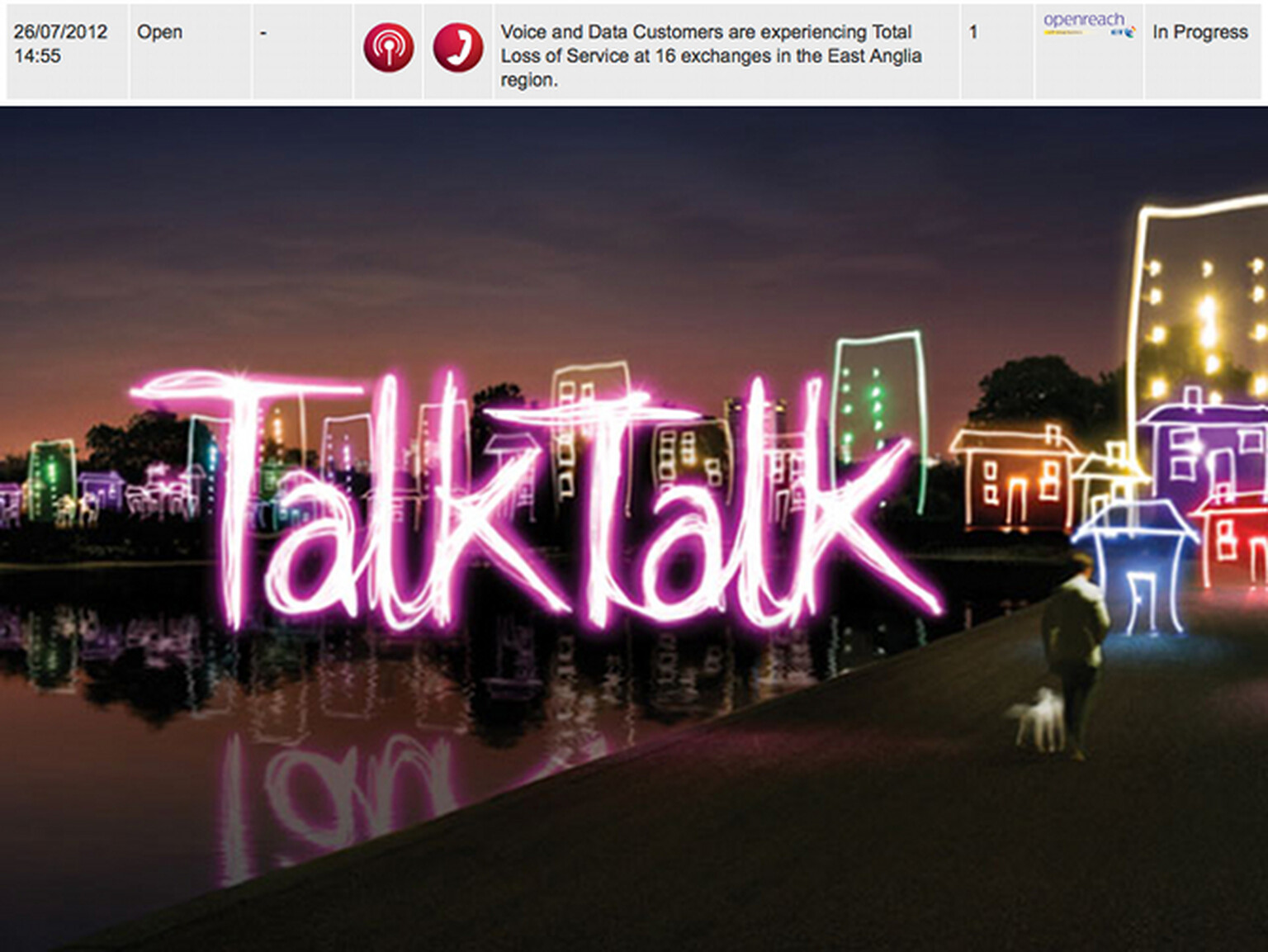
Task: Click the TalkTalk neon banner image
Action: (x=634, y=528)
